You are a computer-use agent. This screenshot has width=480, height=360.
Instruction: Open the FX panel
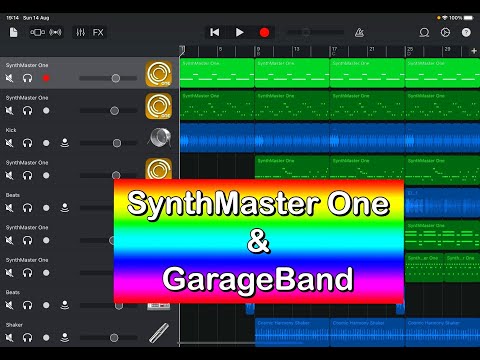(98, 33)
